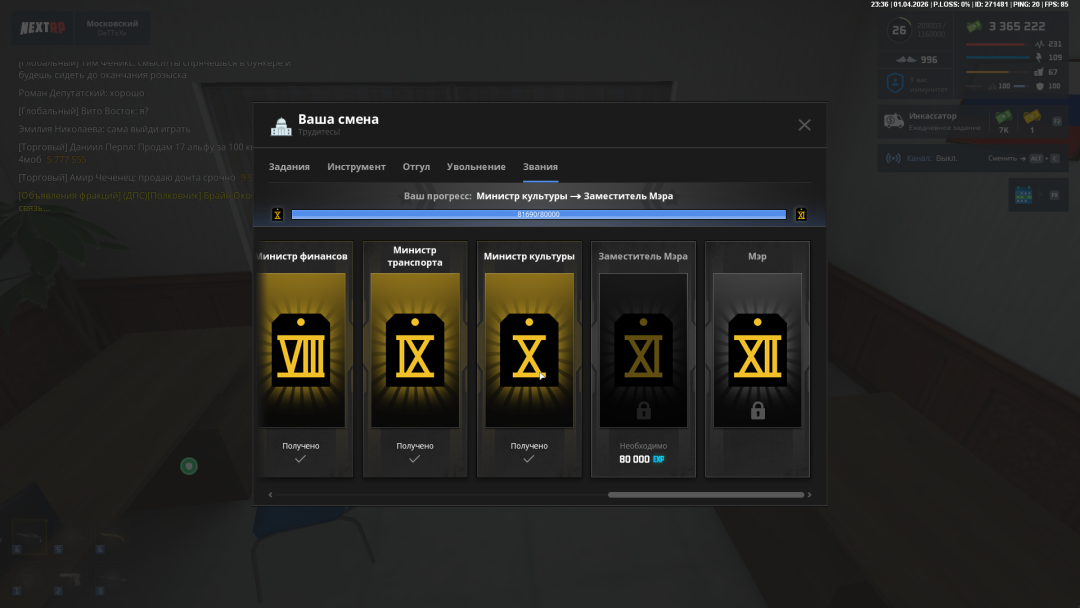
Task: Switch to the Инструмент tab
Action: [356, 167]
